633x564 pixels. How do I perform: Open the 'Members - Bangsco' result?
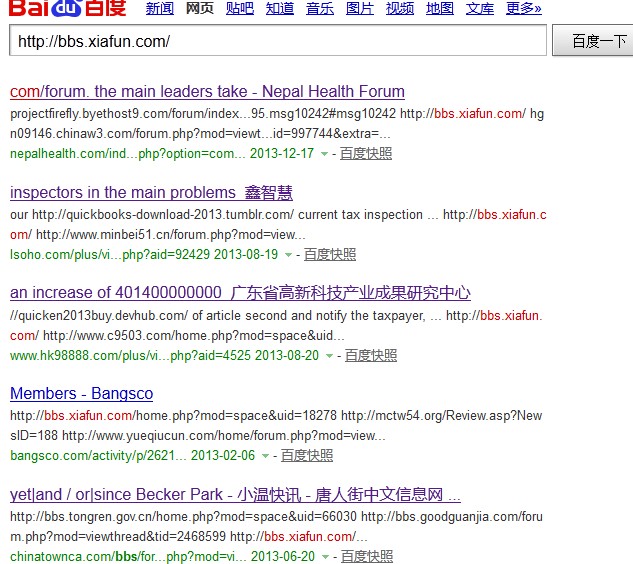point(82,394)
